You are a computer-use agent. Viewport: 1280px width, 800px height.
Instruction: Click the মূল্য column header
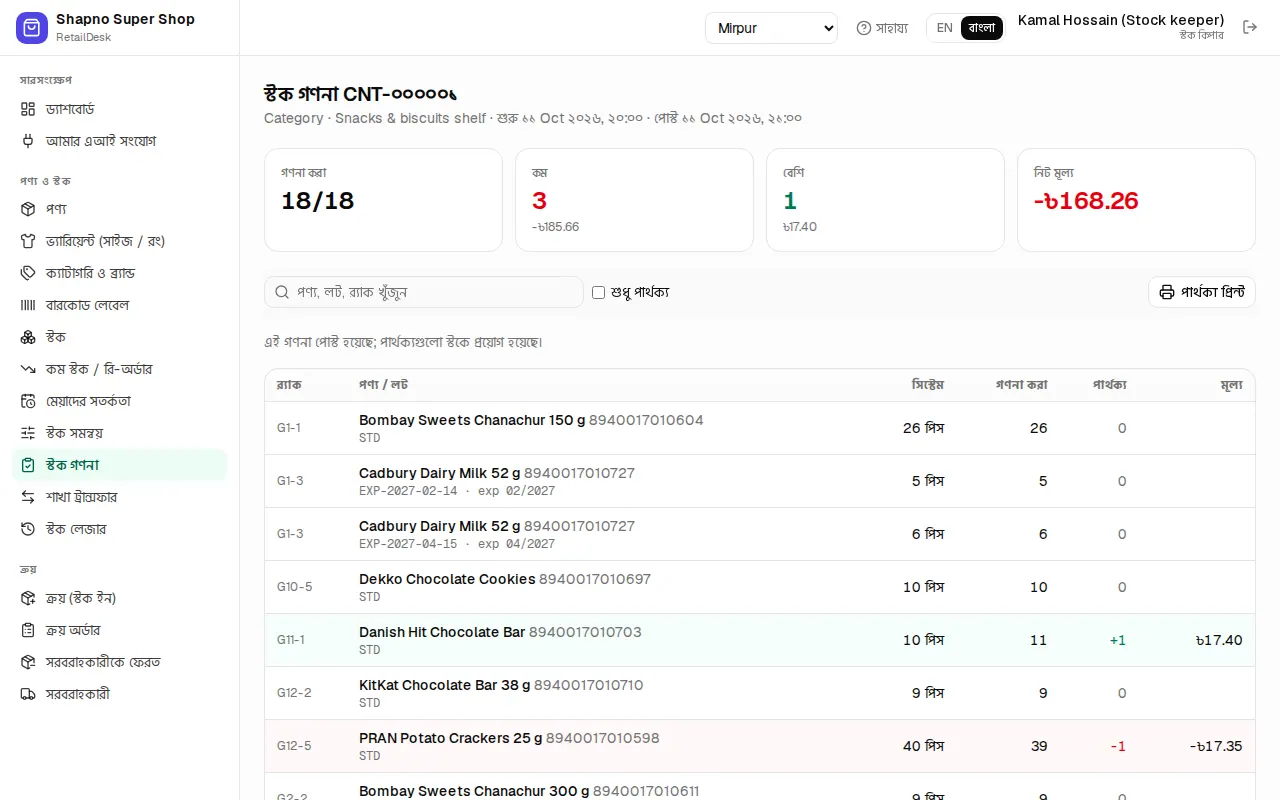coord(1231,385)
